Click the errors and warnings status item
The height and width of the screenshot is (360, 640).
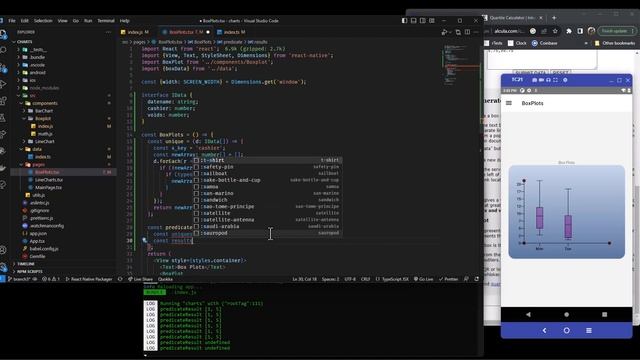tap(51, 279)
